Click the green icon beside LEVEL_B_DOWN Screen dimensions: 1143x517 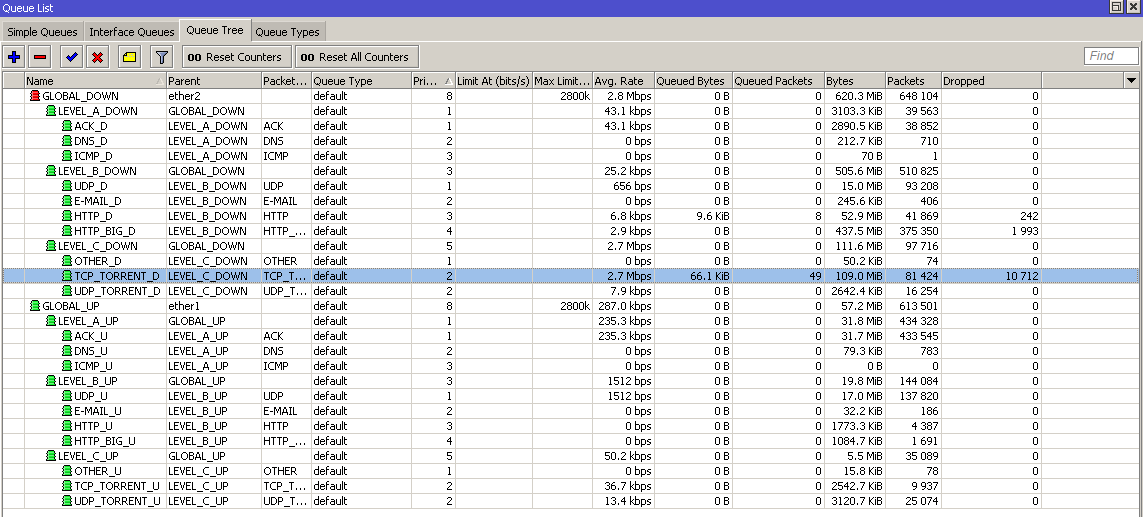[50, 171]
